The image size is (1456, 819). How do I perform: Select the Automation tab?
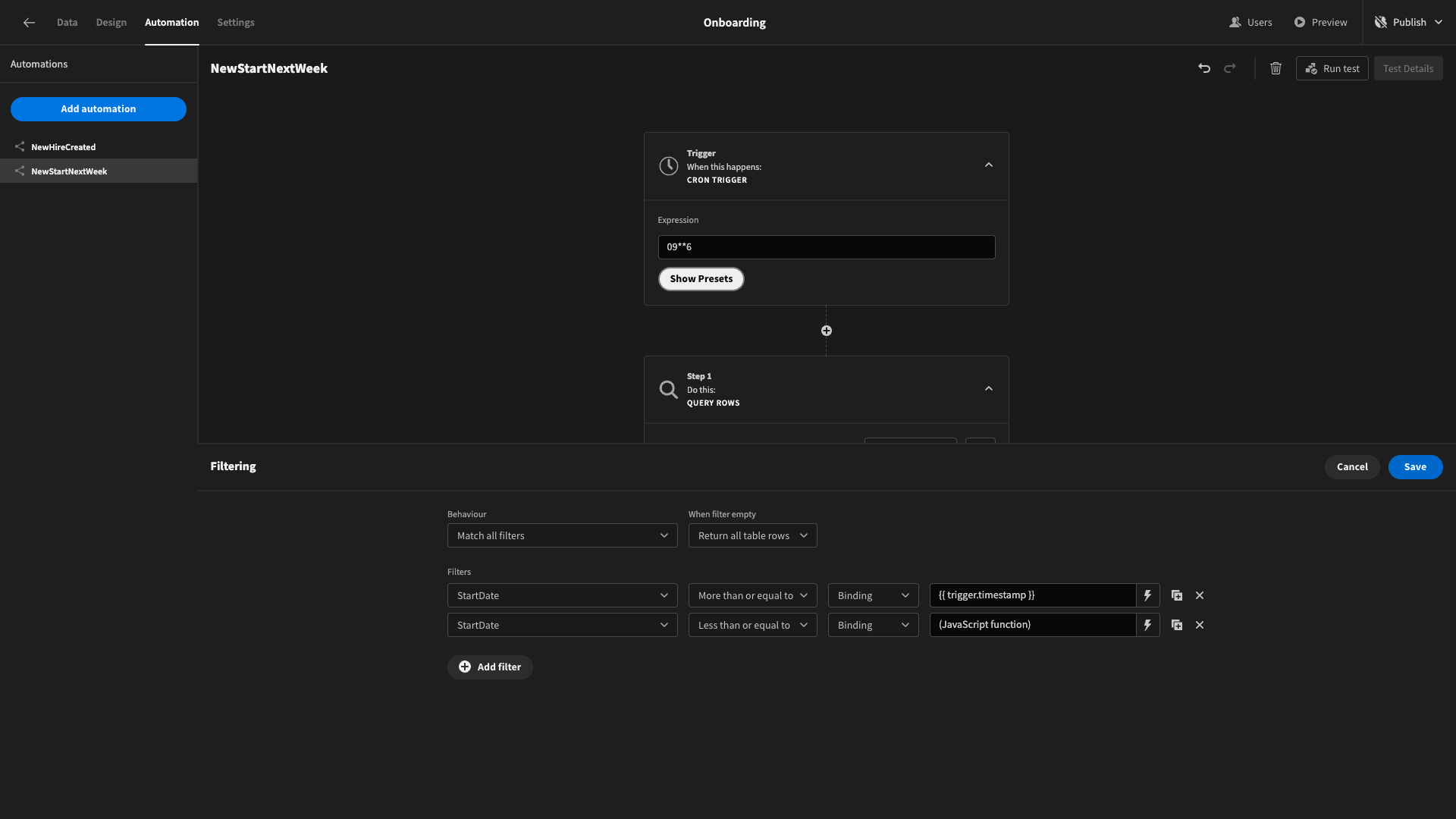[171, 23]
